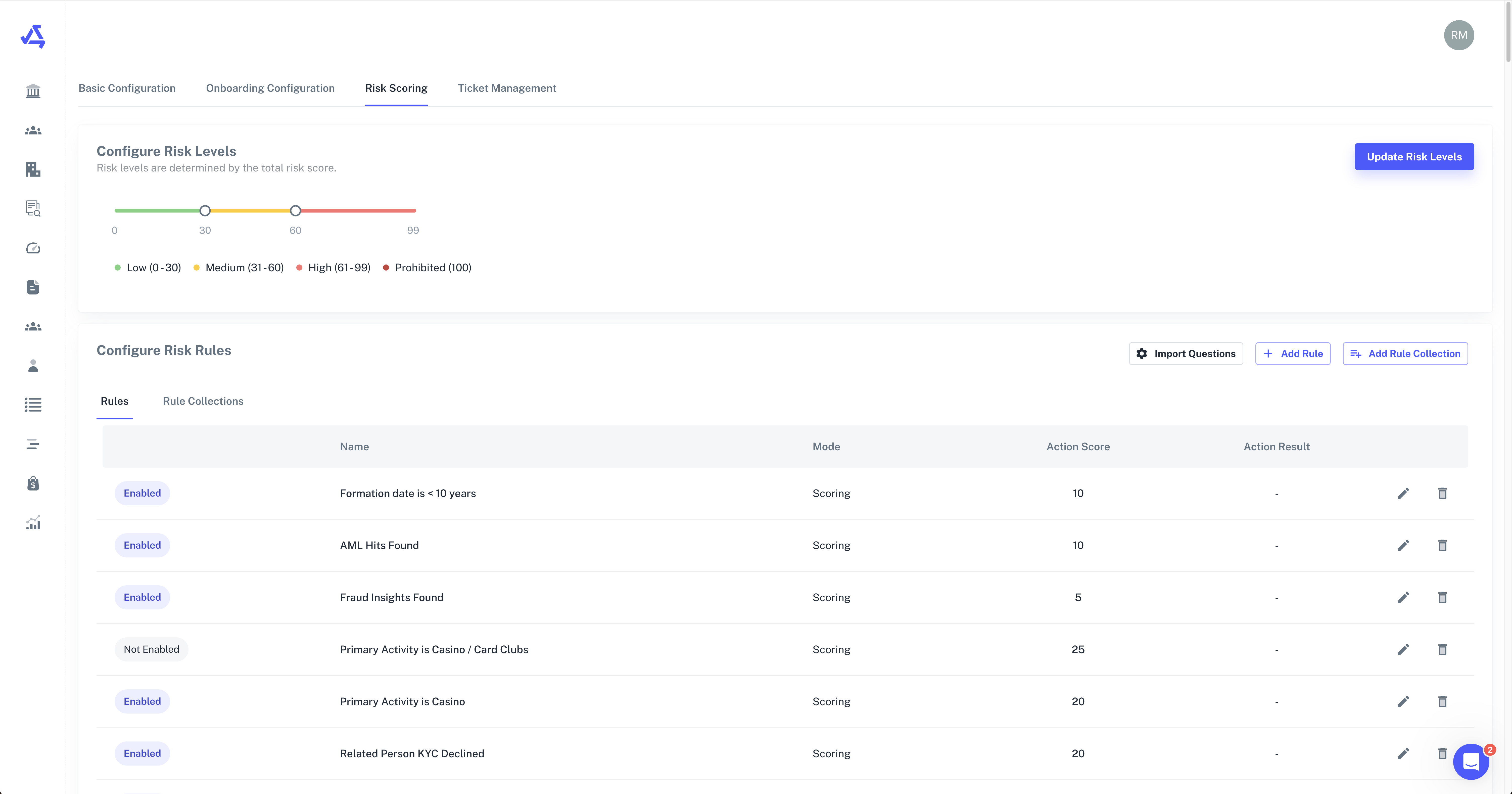Click the 'High (61-99)' legend label
1512x794 pixels.
tap(339, 268)
